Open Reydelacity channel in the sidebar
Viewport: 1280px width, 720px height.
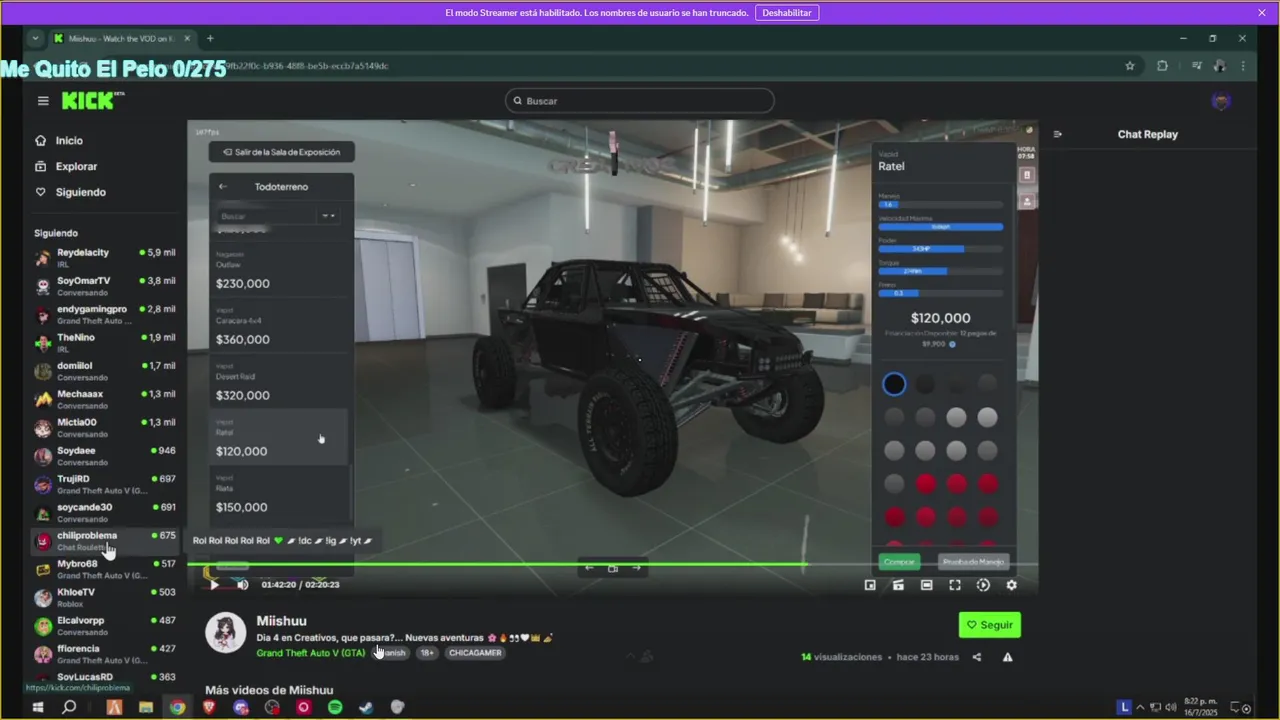click(104, 257)
